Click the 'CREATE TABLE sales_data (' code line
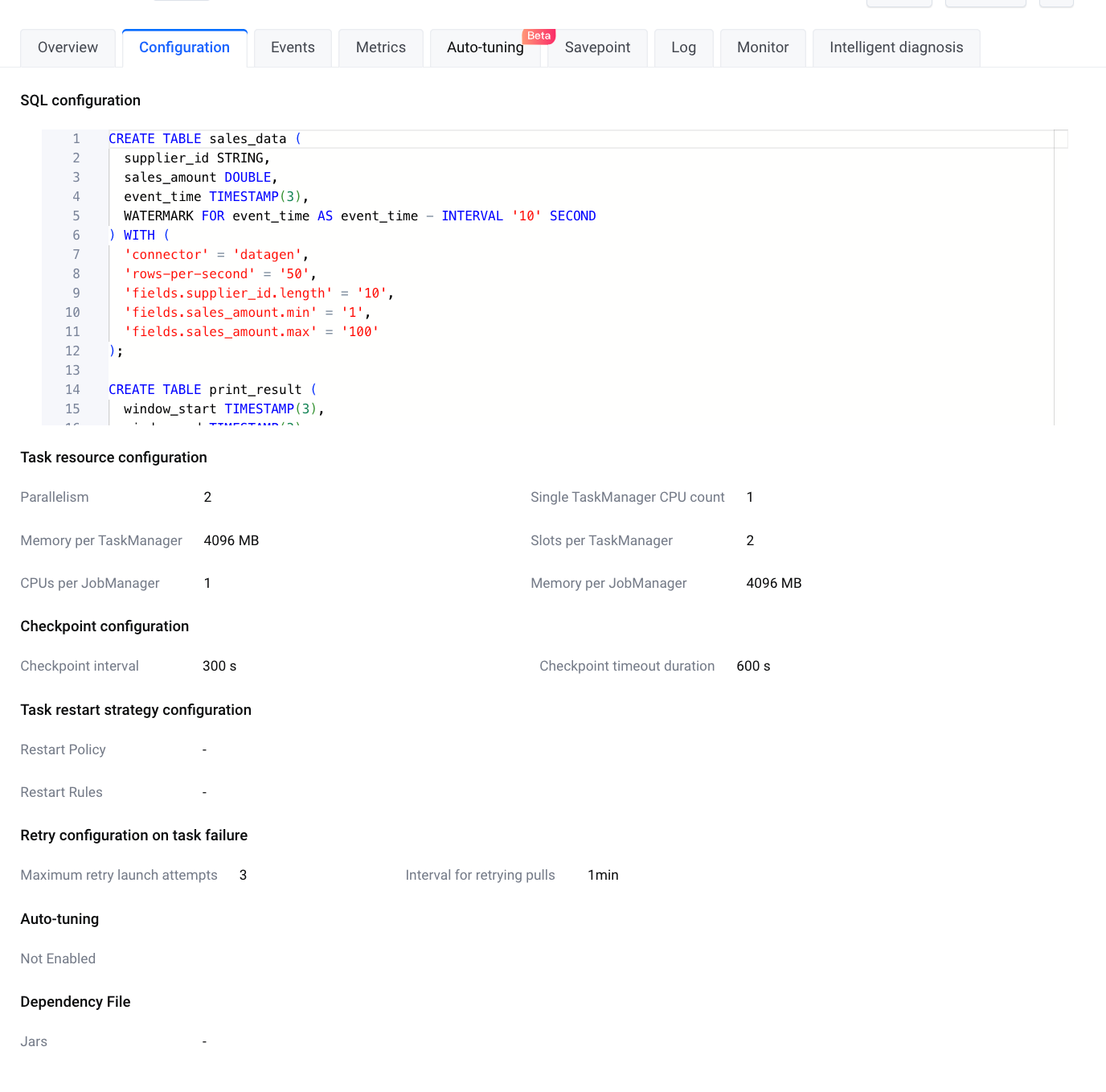 click(205, 138)
